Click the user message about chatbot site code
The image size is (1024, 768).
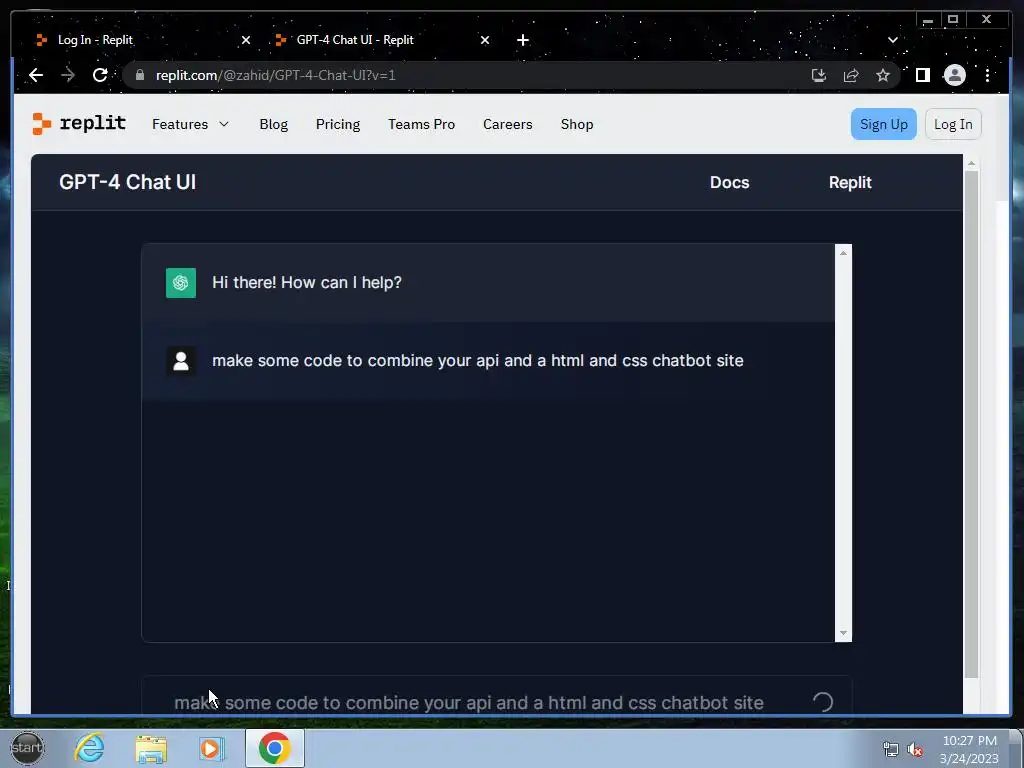click(477, 360)
